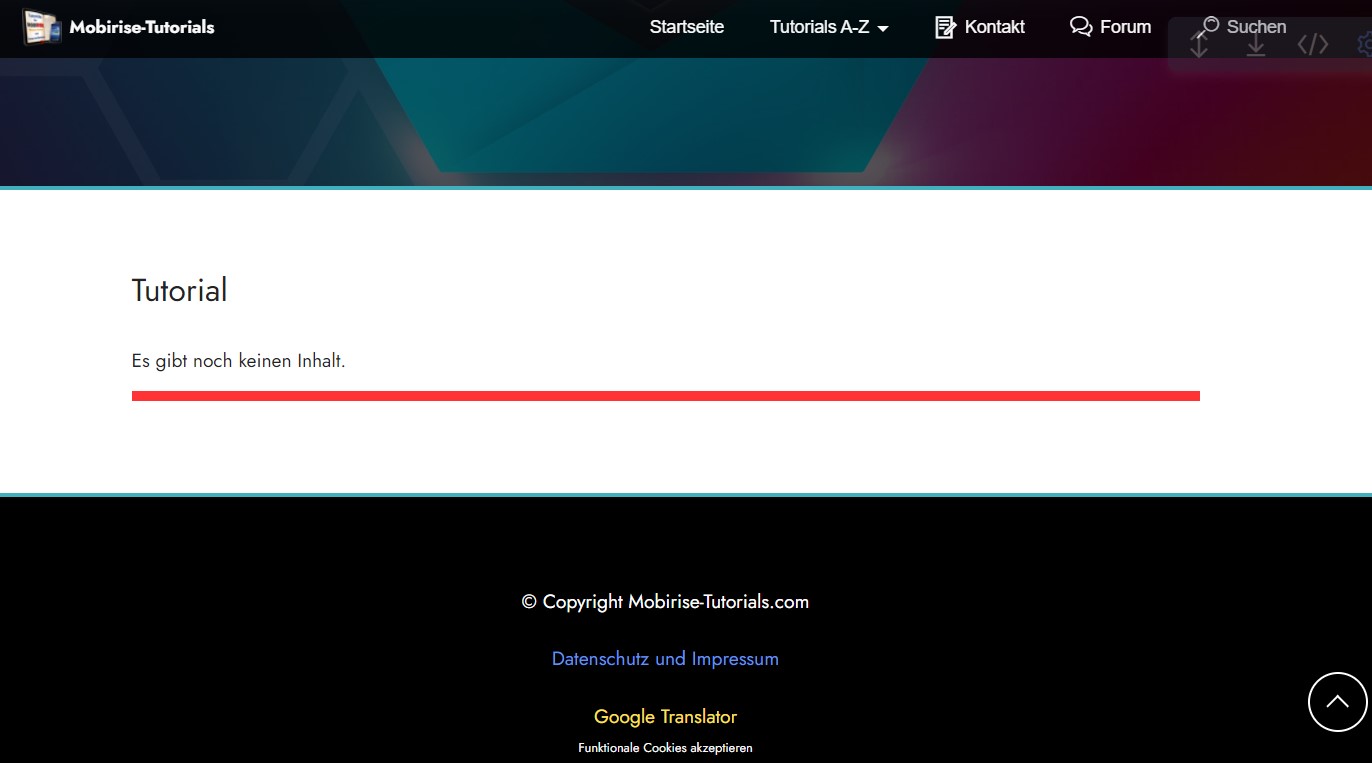Click the download arrow block icon

tap(1256, 46)
